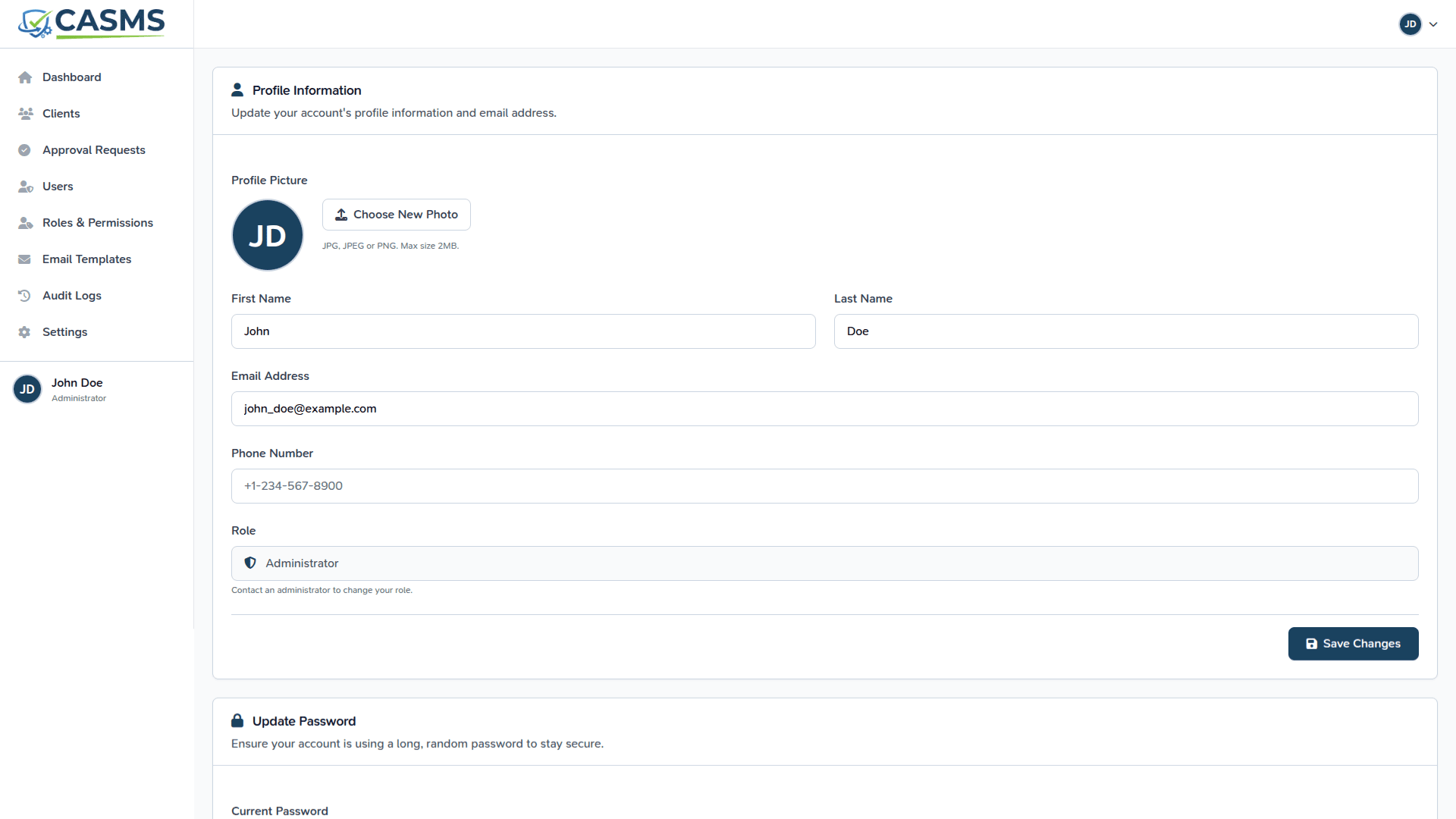Image resolution: width=1456 pixels, height=819 pixels.
Task: Click the Approval Requests checkmark icon
Action: [x=25, y=150]
